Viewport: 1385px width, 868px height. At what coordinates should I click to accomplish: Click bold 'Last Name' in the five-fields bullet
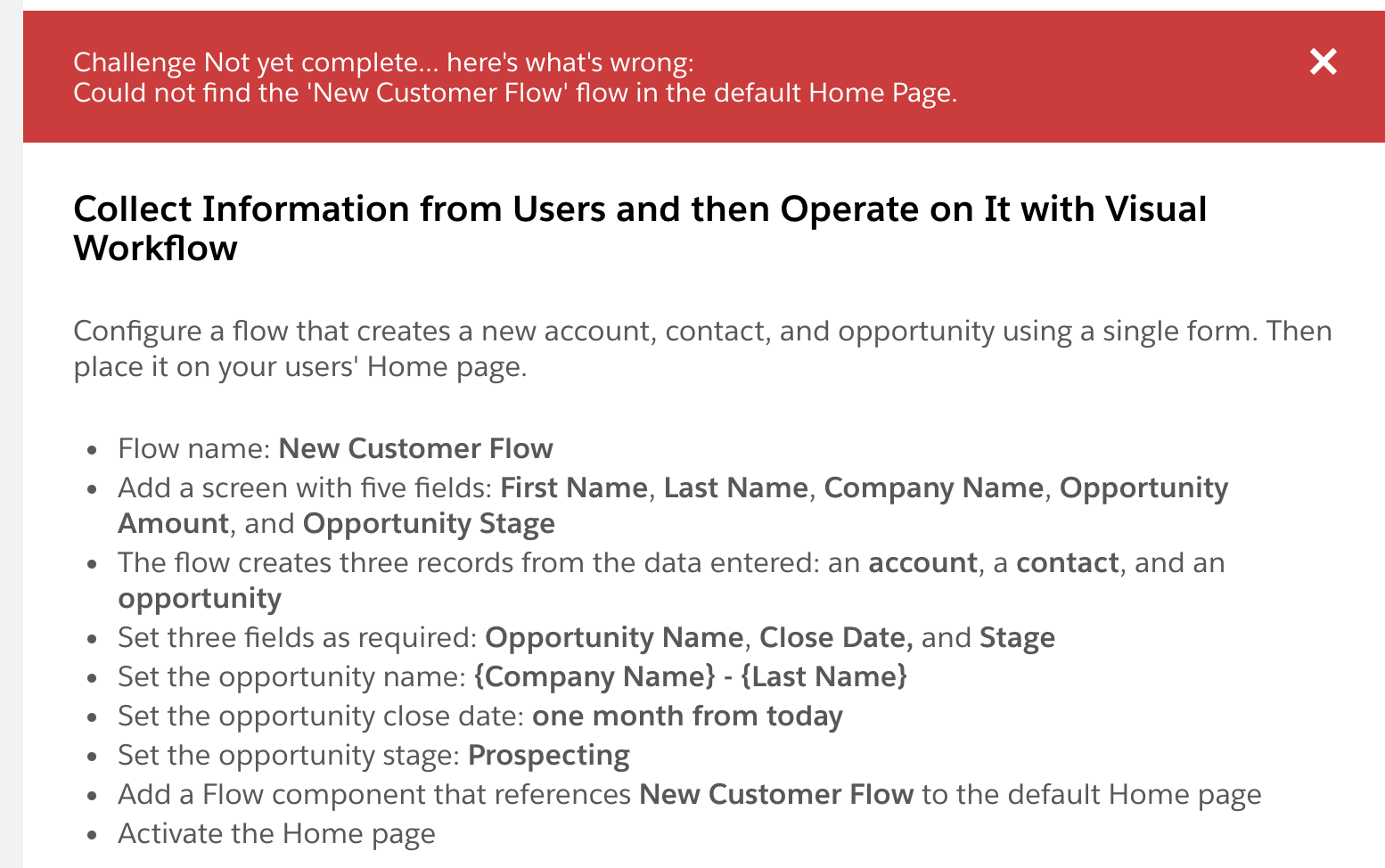coord(735,487)
